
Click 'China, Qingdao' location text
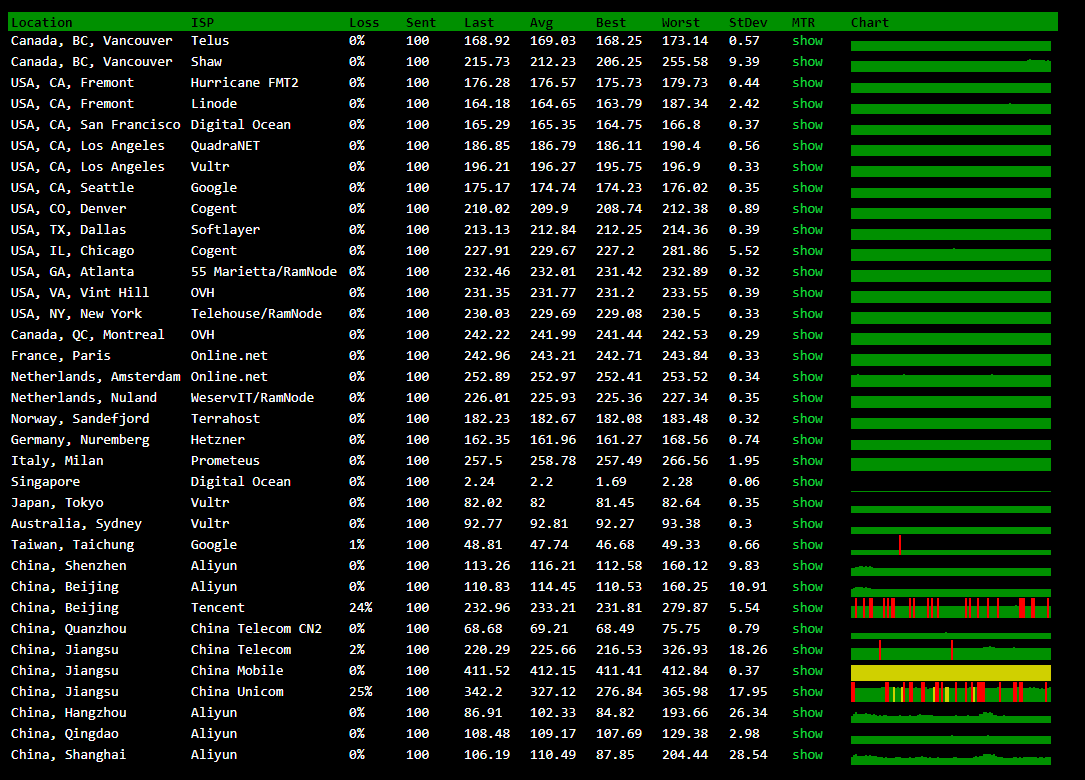click(65, 734)
